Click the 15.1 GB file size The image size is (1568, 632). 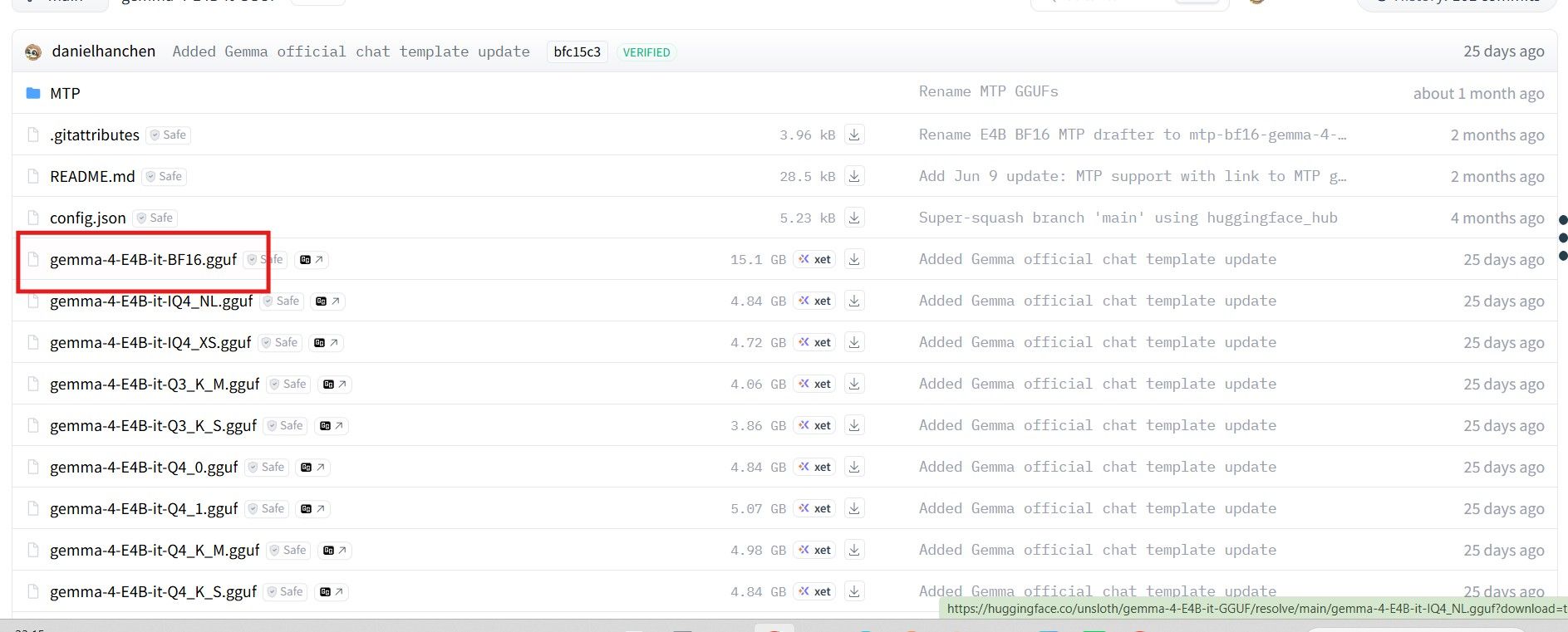[758, 260]
